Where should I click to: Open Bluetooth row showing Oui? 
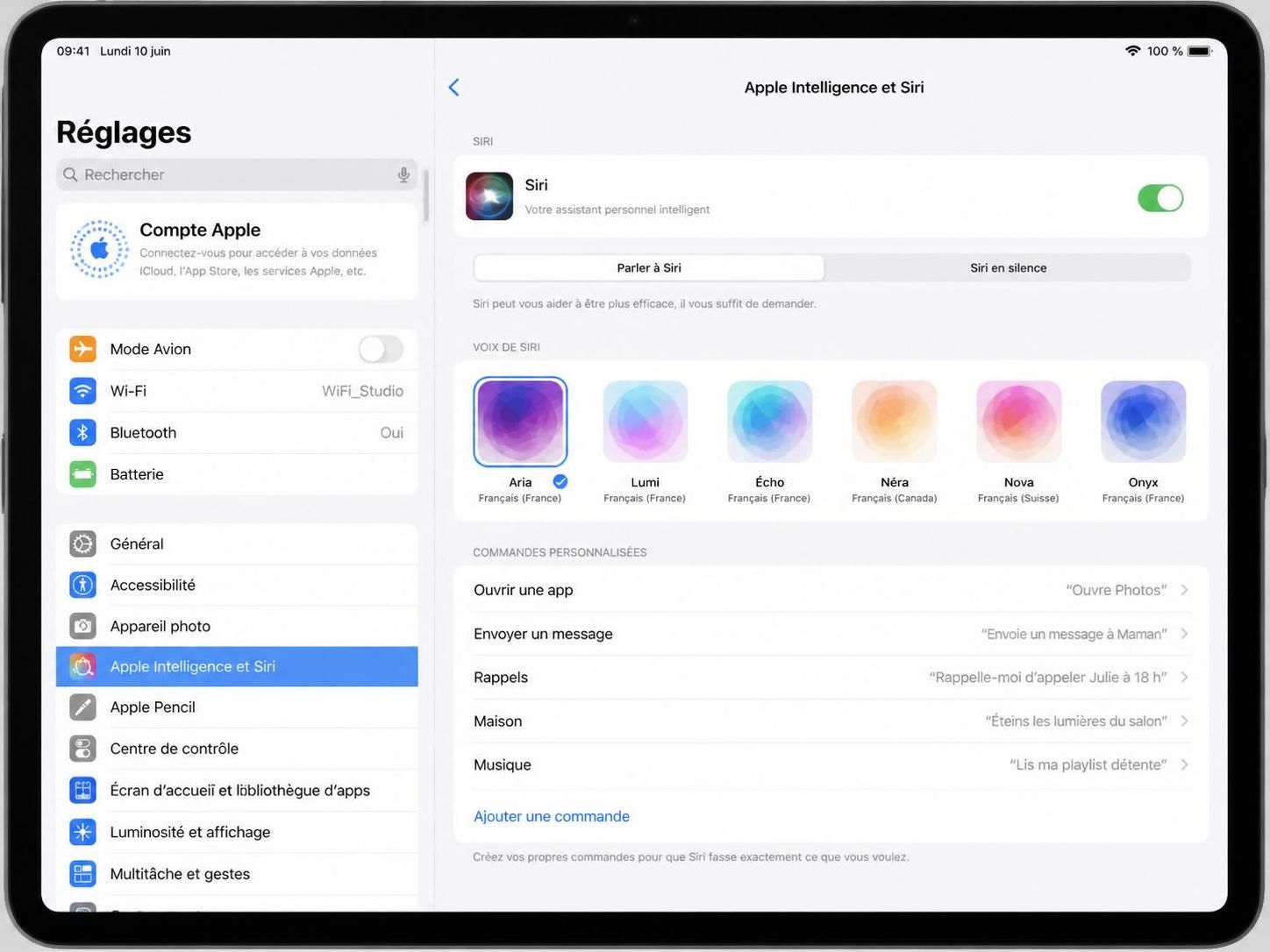pyautogui.click(x=237, y=432)
